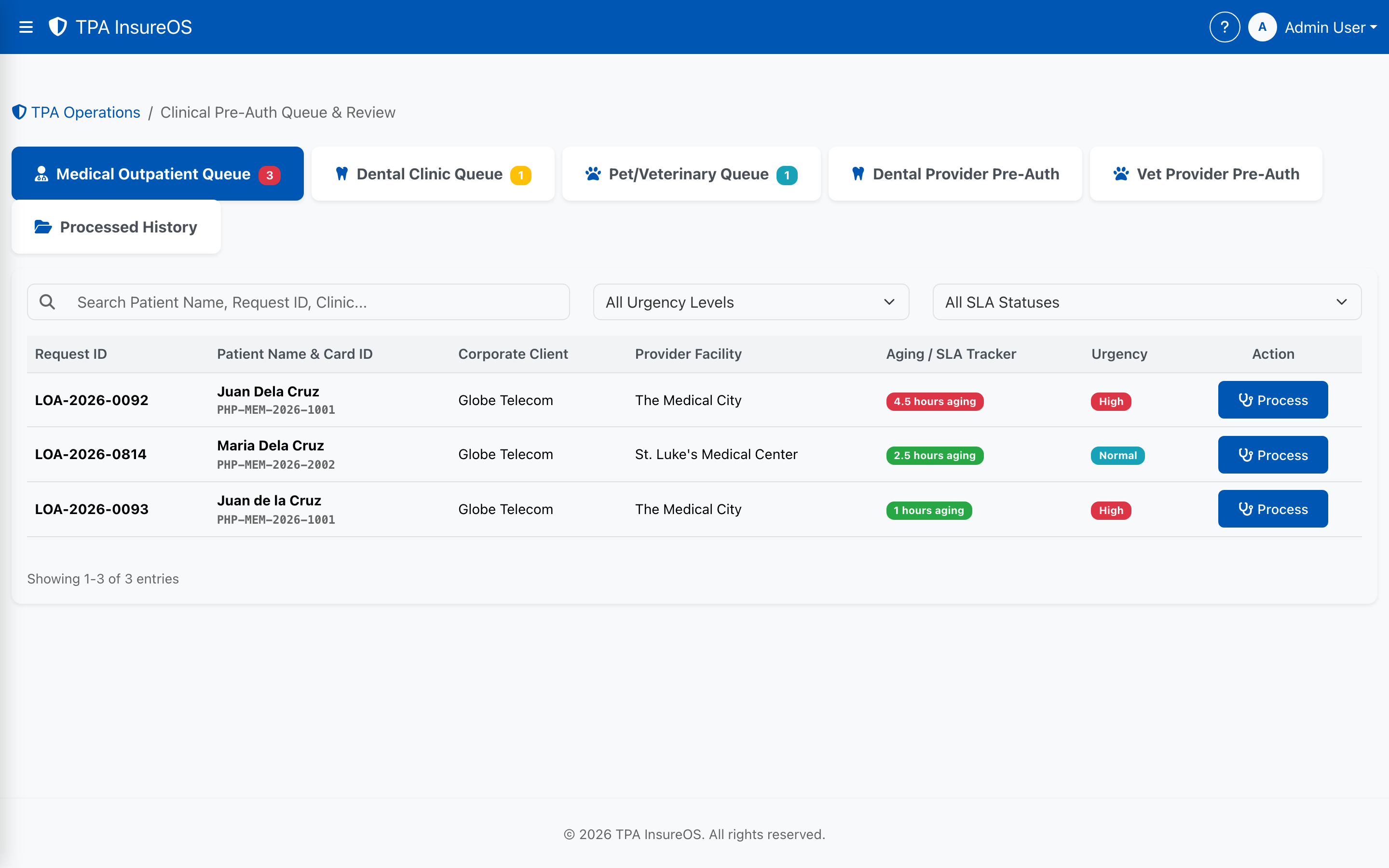The height and width of the screenshot is (868, 1389).
Task: Click the Corporate Client column header
Action: 513,353
